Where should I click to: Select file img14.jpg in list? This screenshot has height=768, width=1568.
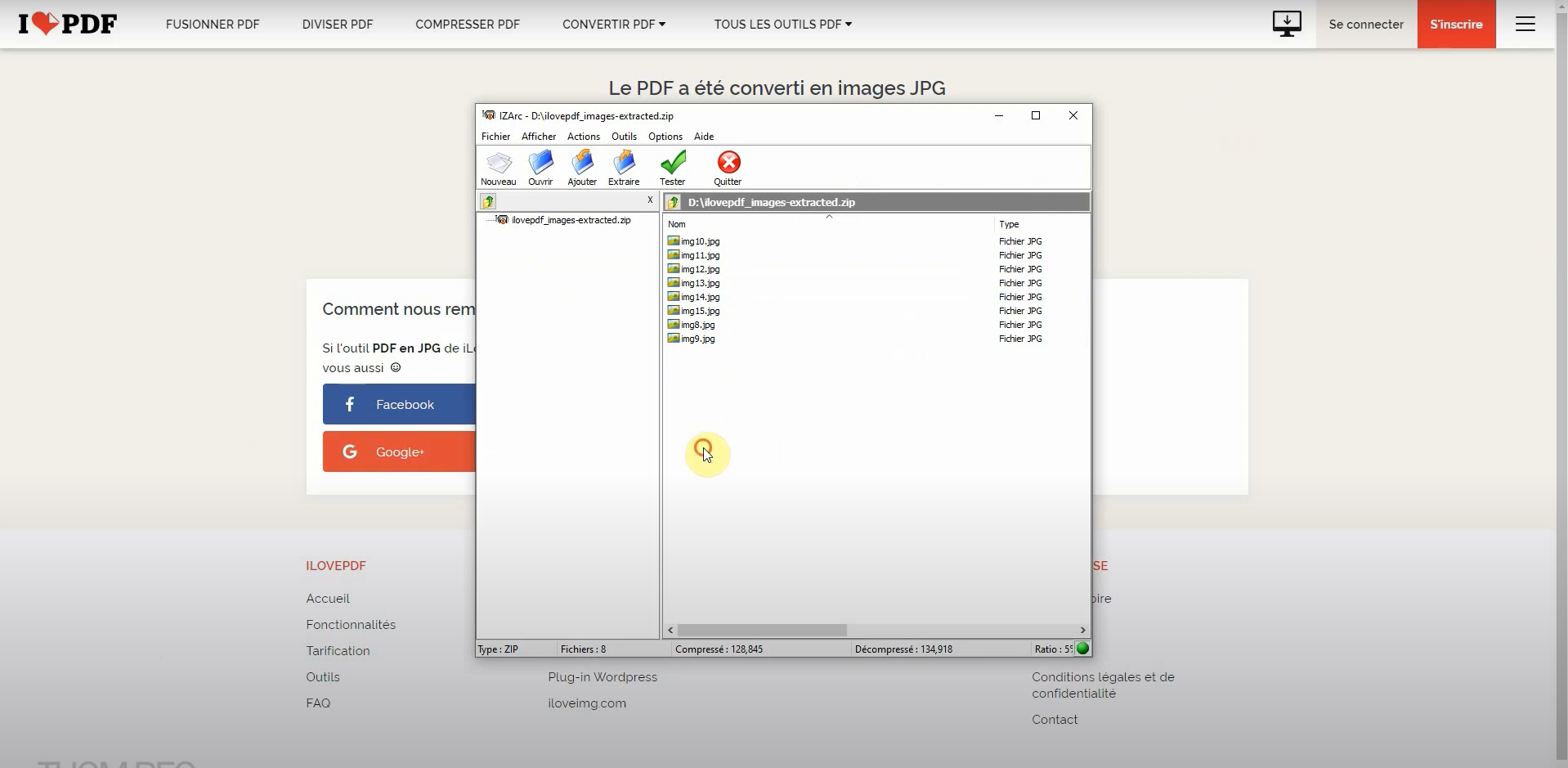pos(700,297)
